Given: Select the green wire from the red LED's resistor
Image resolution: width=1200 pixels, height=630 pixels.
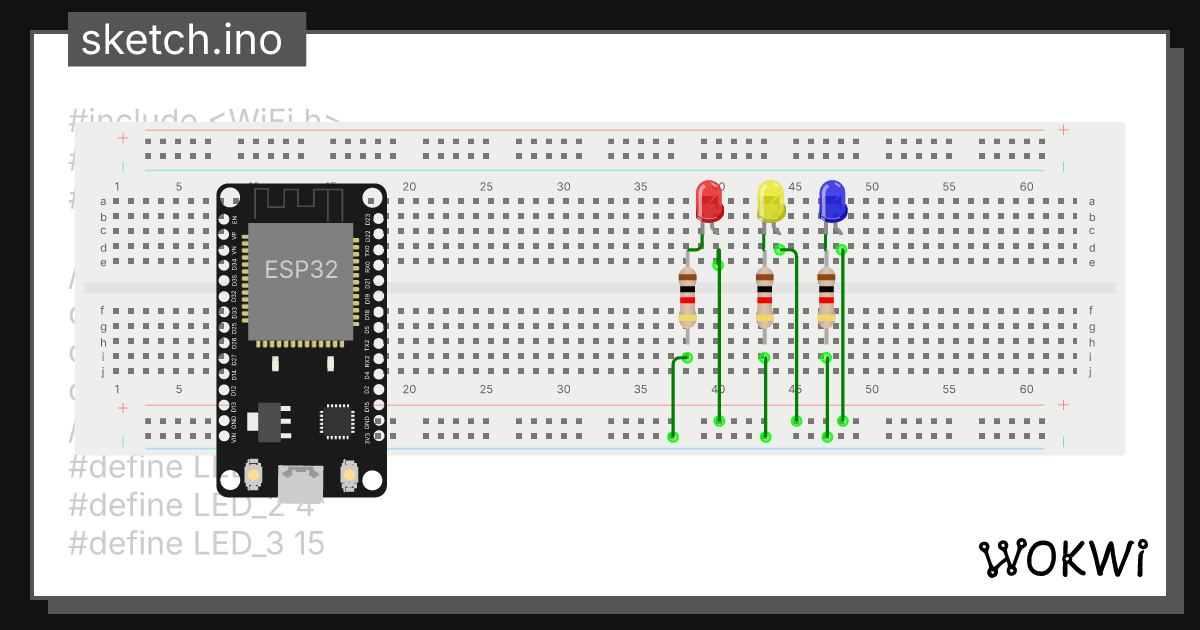Looking at the screenshot, I should (675, 397).
